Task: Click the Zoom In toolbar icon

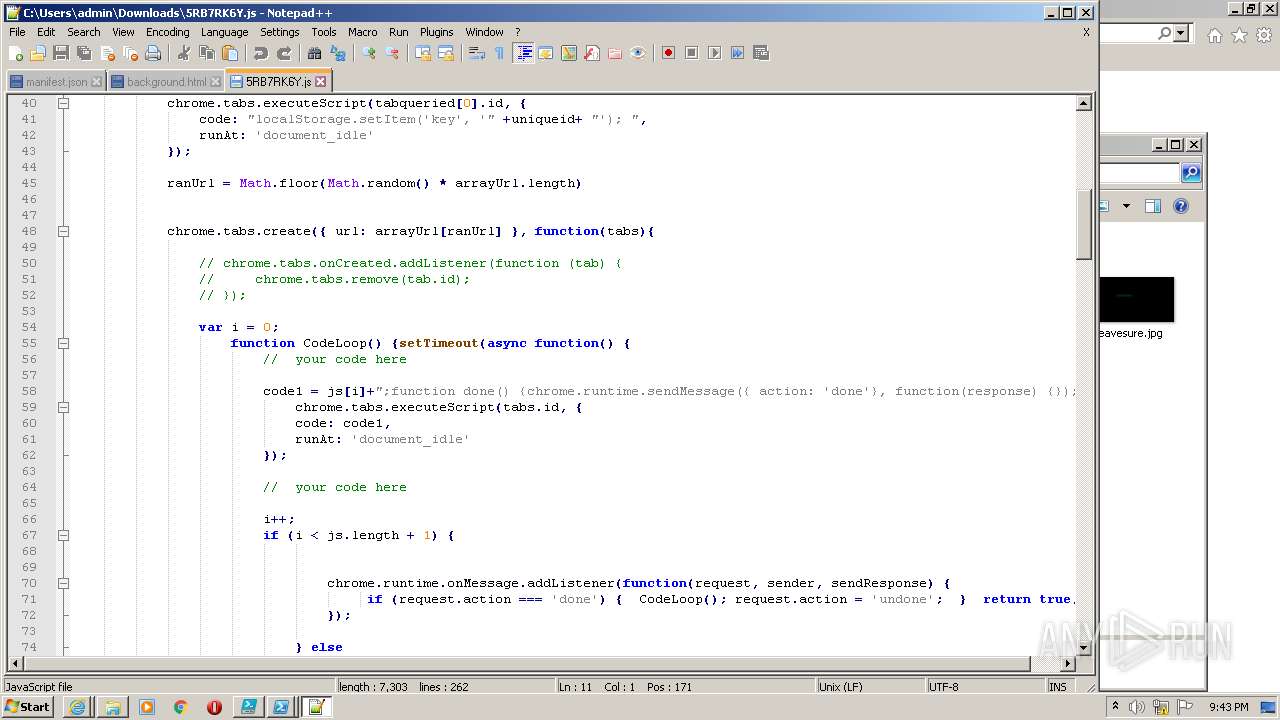Action: [369, 53]
